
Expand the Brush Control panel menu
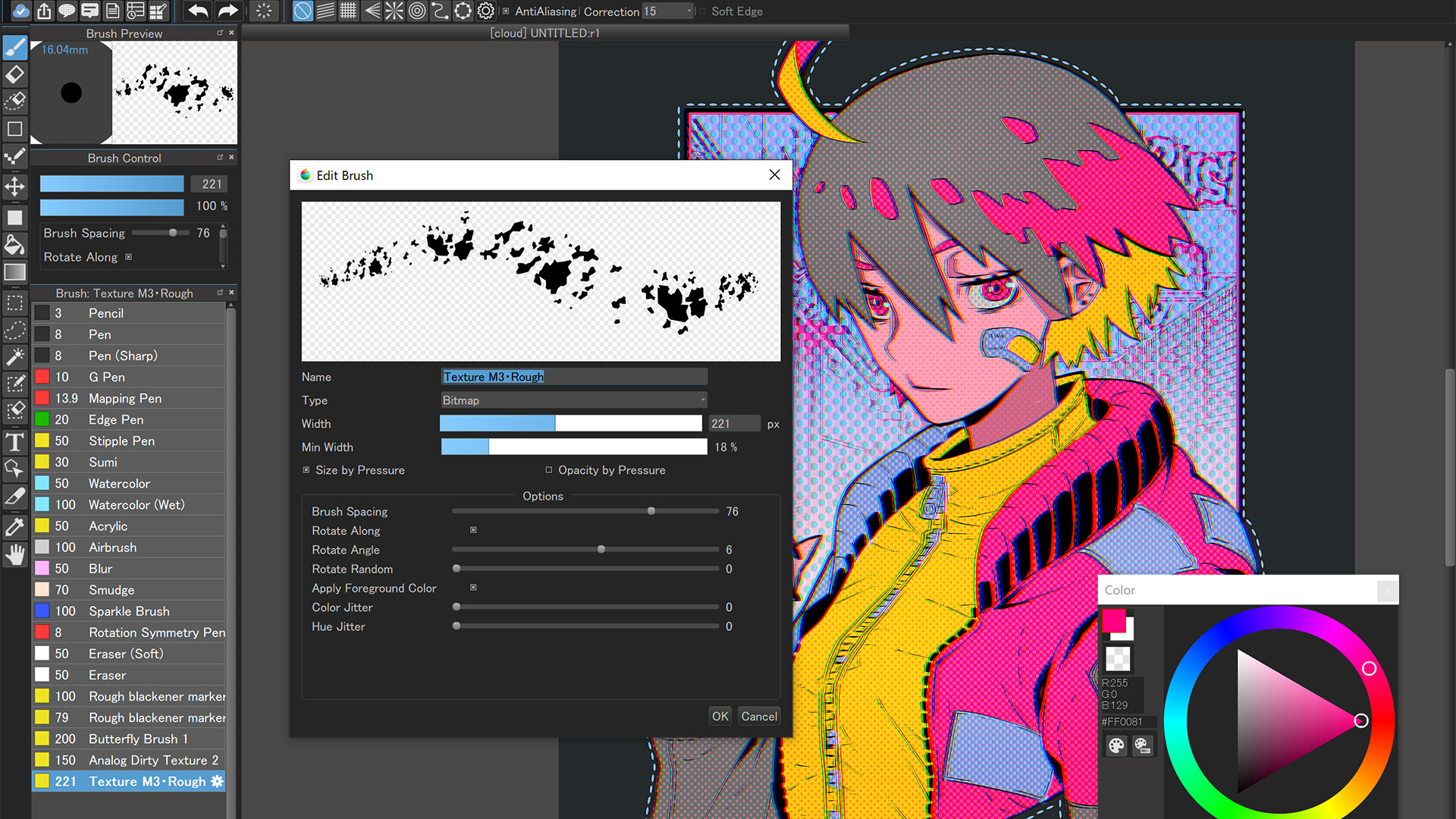[x=219, y=158]
